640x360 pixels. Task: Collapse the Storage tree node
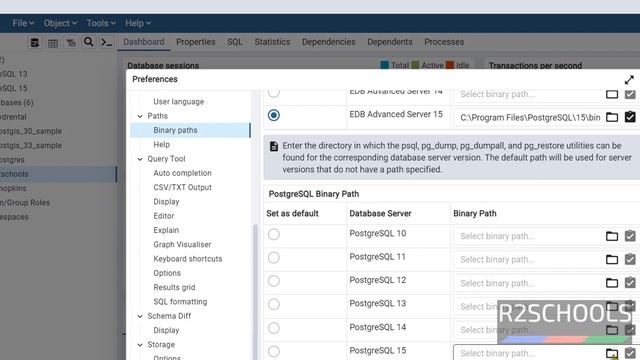(140, 345)
